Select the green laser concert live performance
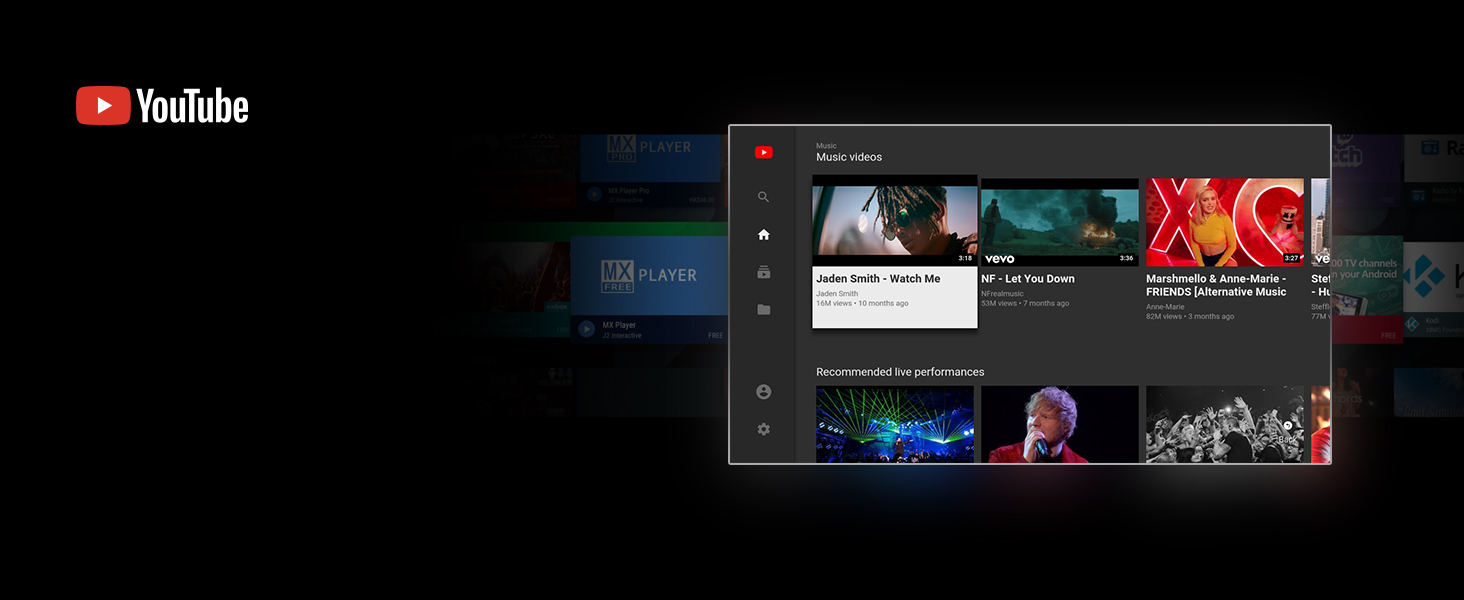The image size is (1464, 600). 894,424
